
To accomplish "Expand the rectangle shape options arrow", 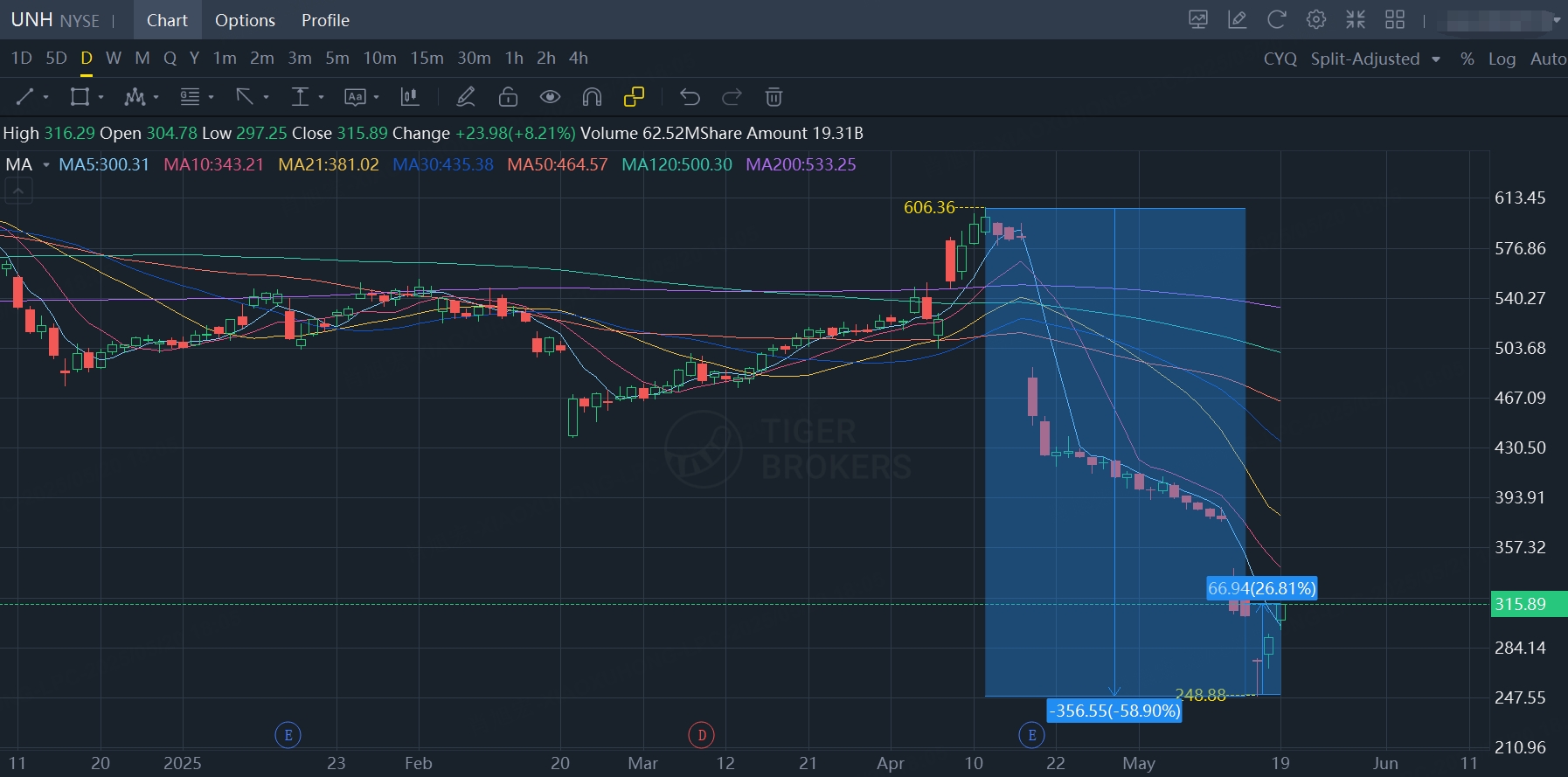I will (x=101, y=98).
